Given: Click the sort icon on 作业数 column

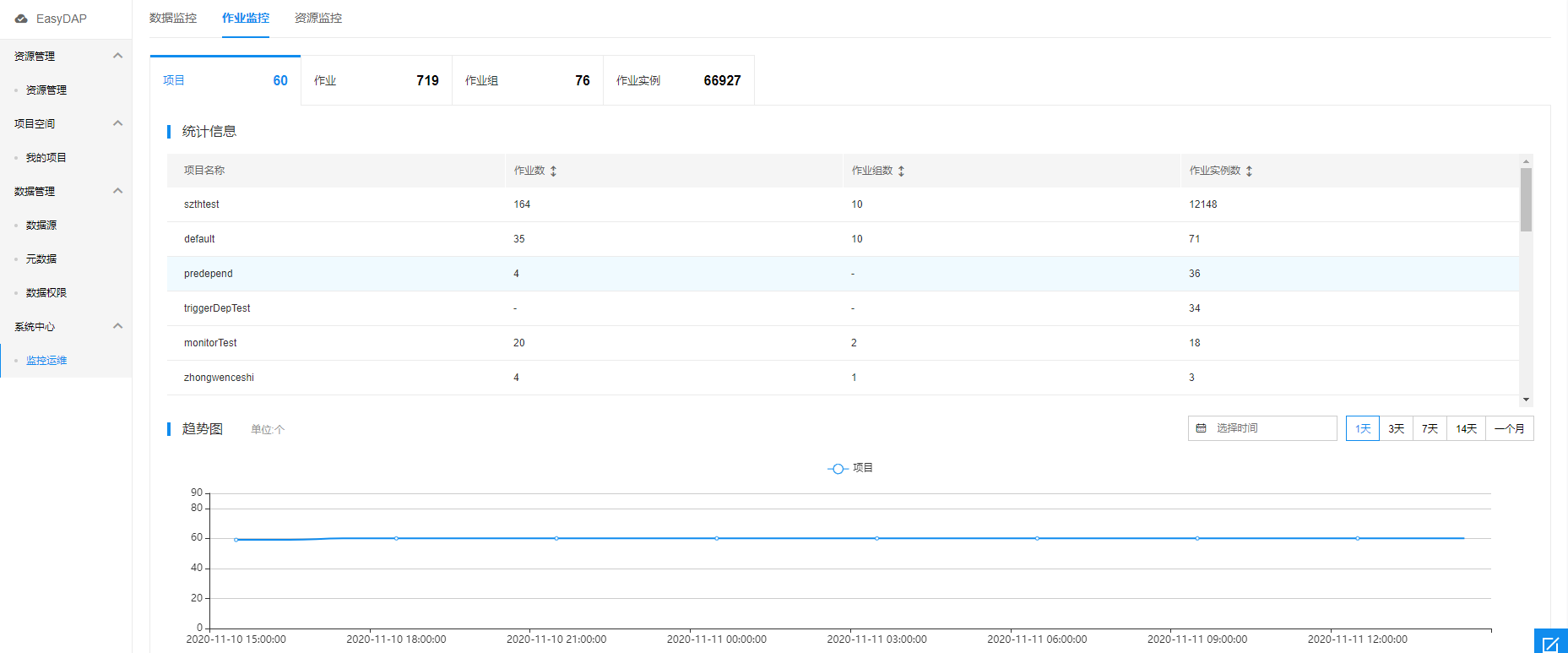Looking at the screenshot, I should click(x=553, y=171).
